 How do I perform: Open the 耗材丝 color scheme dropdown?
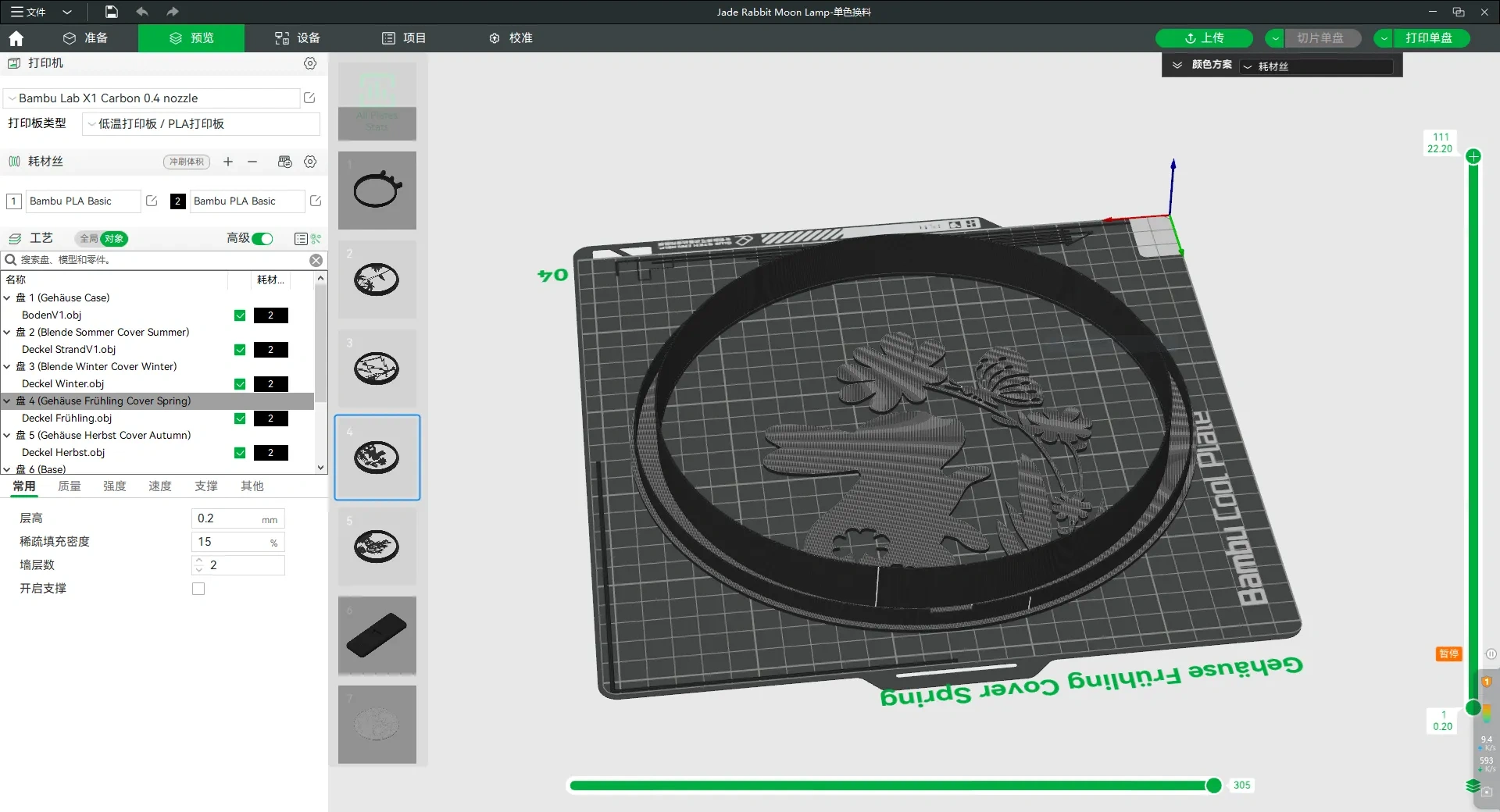[x=1316, y=66]
